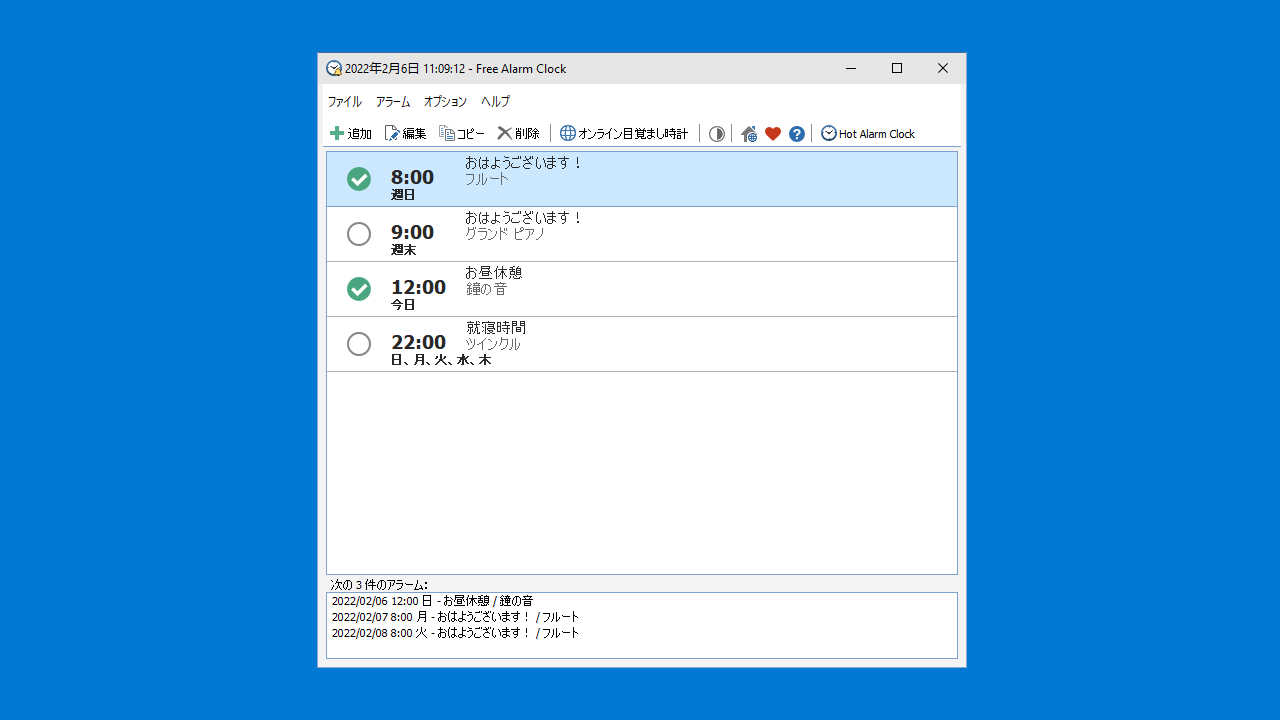Select the 8:00 alarm time text
This screenshot has width=1280, height=720.
tap(412, 177)
